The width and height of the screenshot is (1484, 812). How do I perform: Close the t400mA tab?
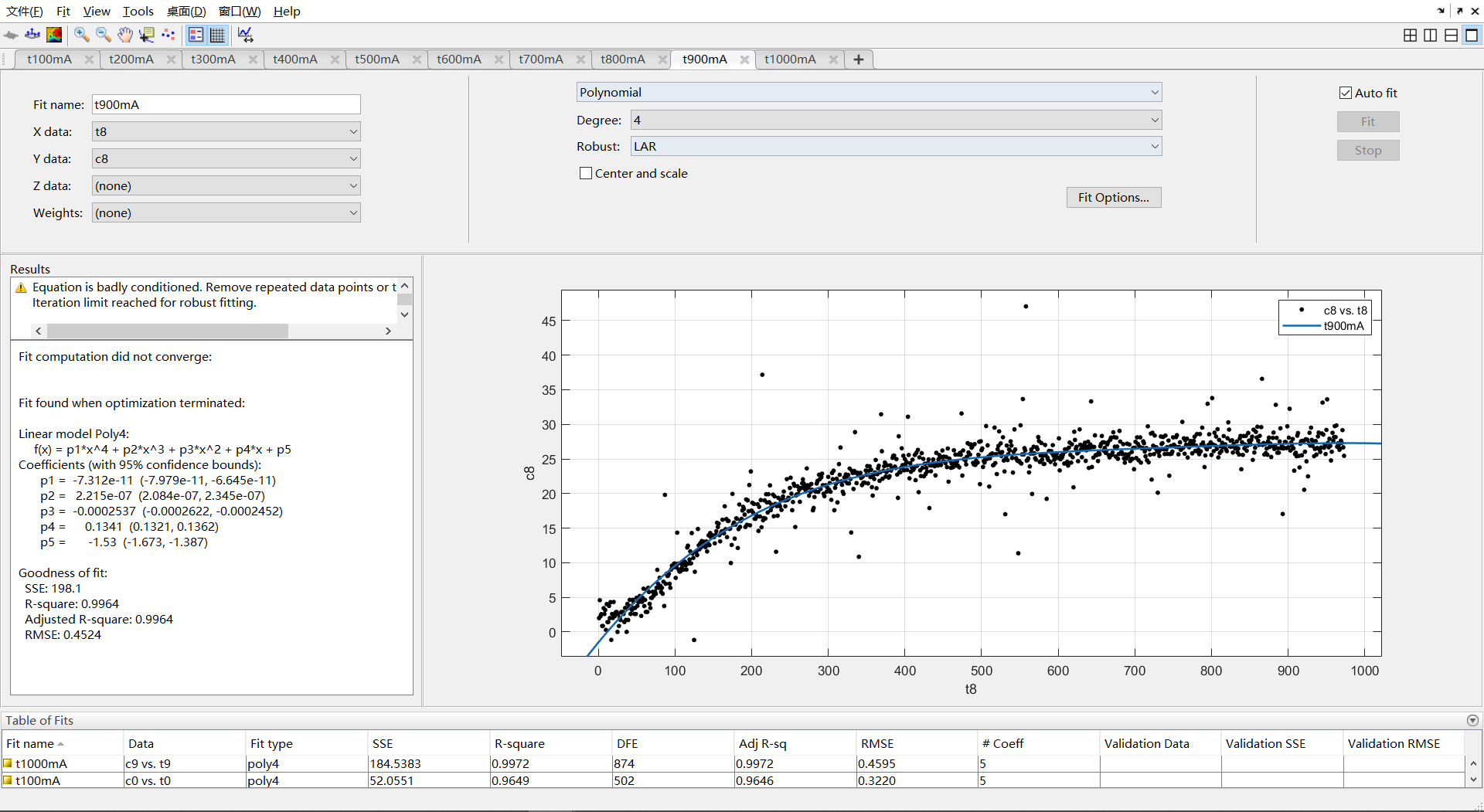pyautogui.click(x=335, y=59)
